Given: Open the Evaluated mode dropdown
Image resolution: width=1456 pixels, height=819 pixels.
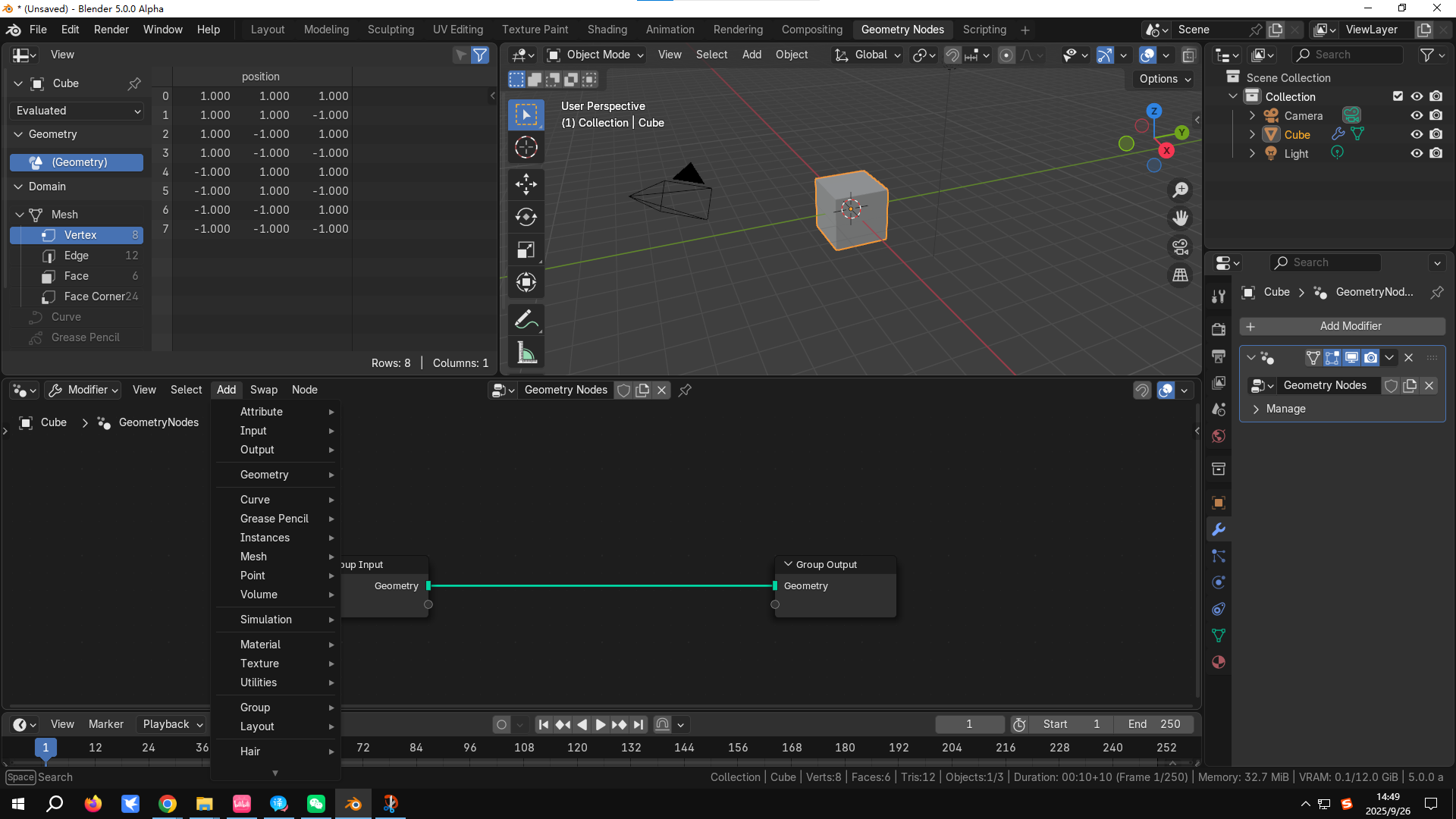Looking at the screenshot, I should [x=77, y=111].
